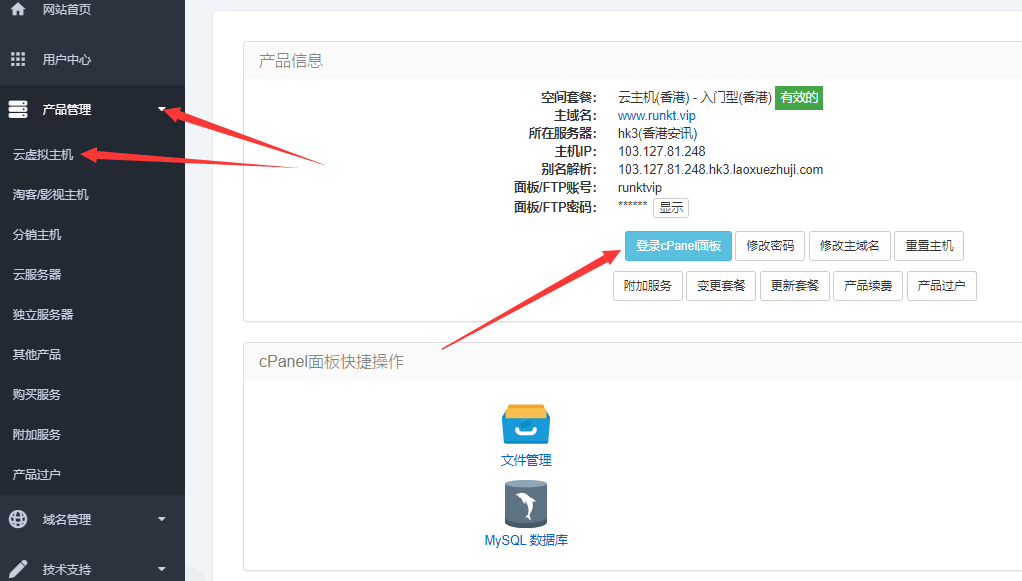Select the IP text 103.127.81.248

point(662,151)
